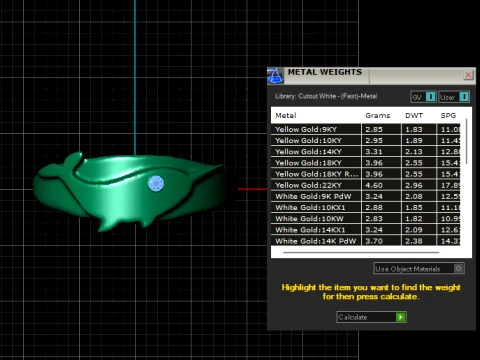
Task: Click the Library: Cutout White label
Action: pos(326,96)
